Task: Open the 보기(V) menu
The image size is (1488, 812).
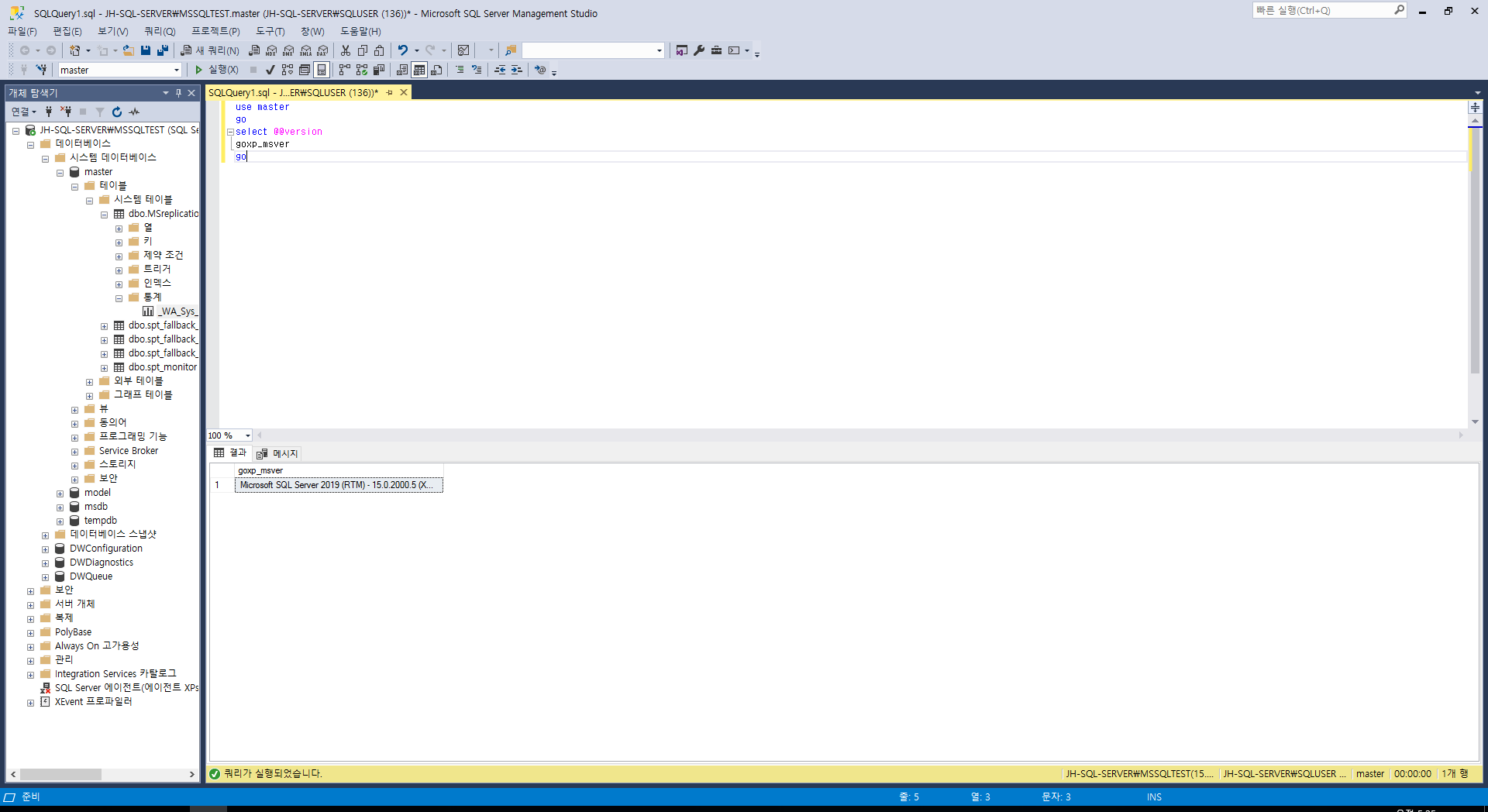Action: click(x=113, y=31)
